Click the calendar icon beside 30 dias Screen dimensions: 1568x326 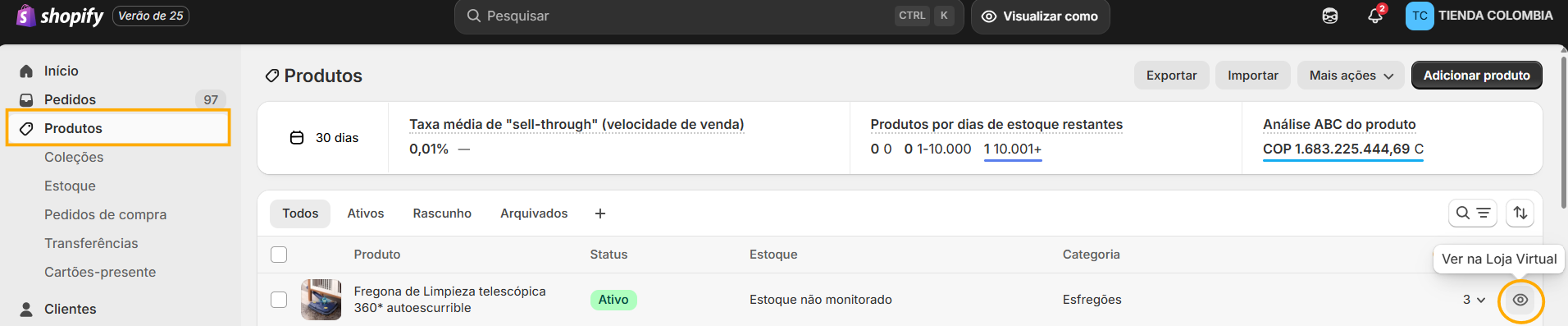[297, 138]
